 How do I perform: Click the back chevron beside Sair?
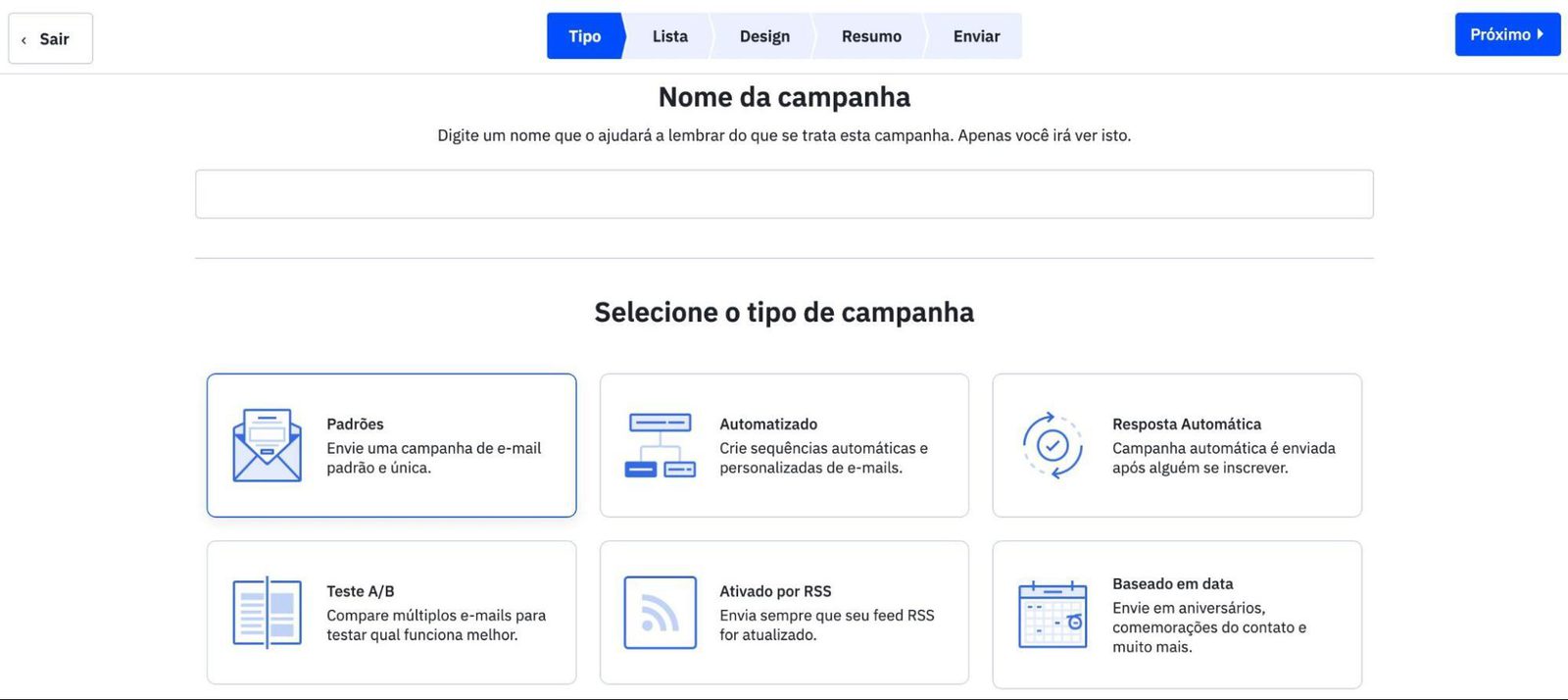coord(24,40)
